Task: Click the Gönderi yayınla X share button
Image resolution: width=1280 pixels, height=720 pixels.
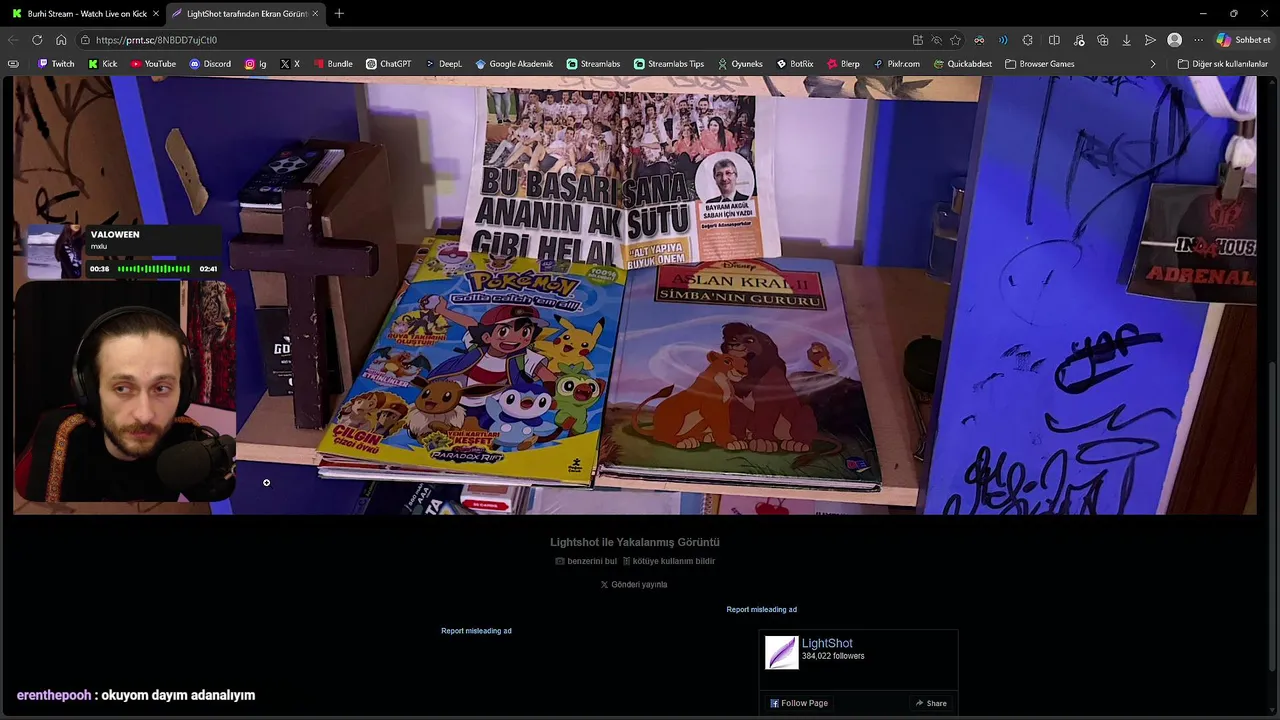Action: click(634, 584)
